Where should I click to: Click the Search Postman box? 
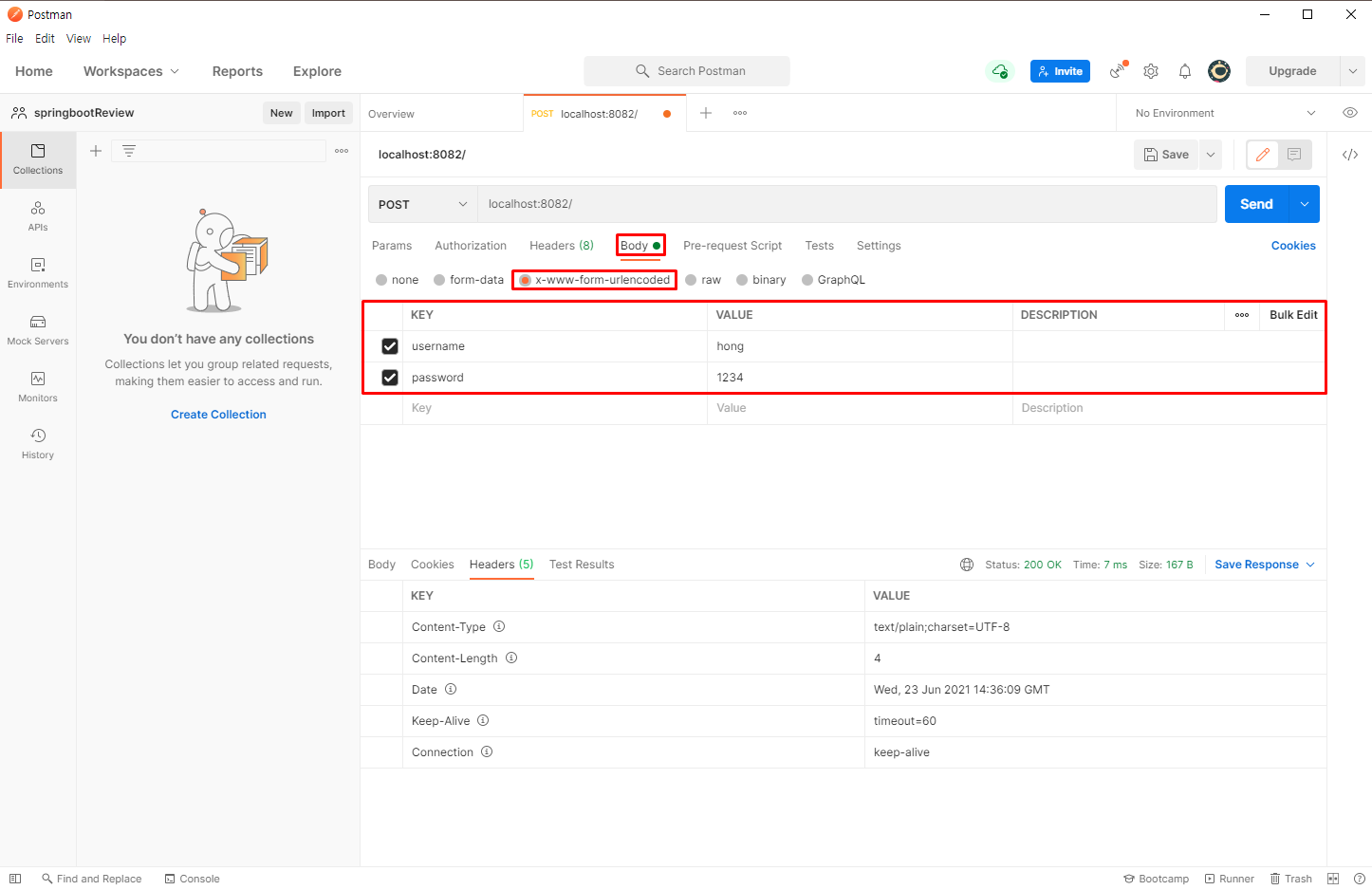pyautogui.click(x=687, y=71)
